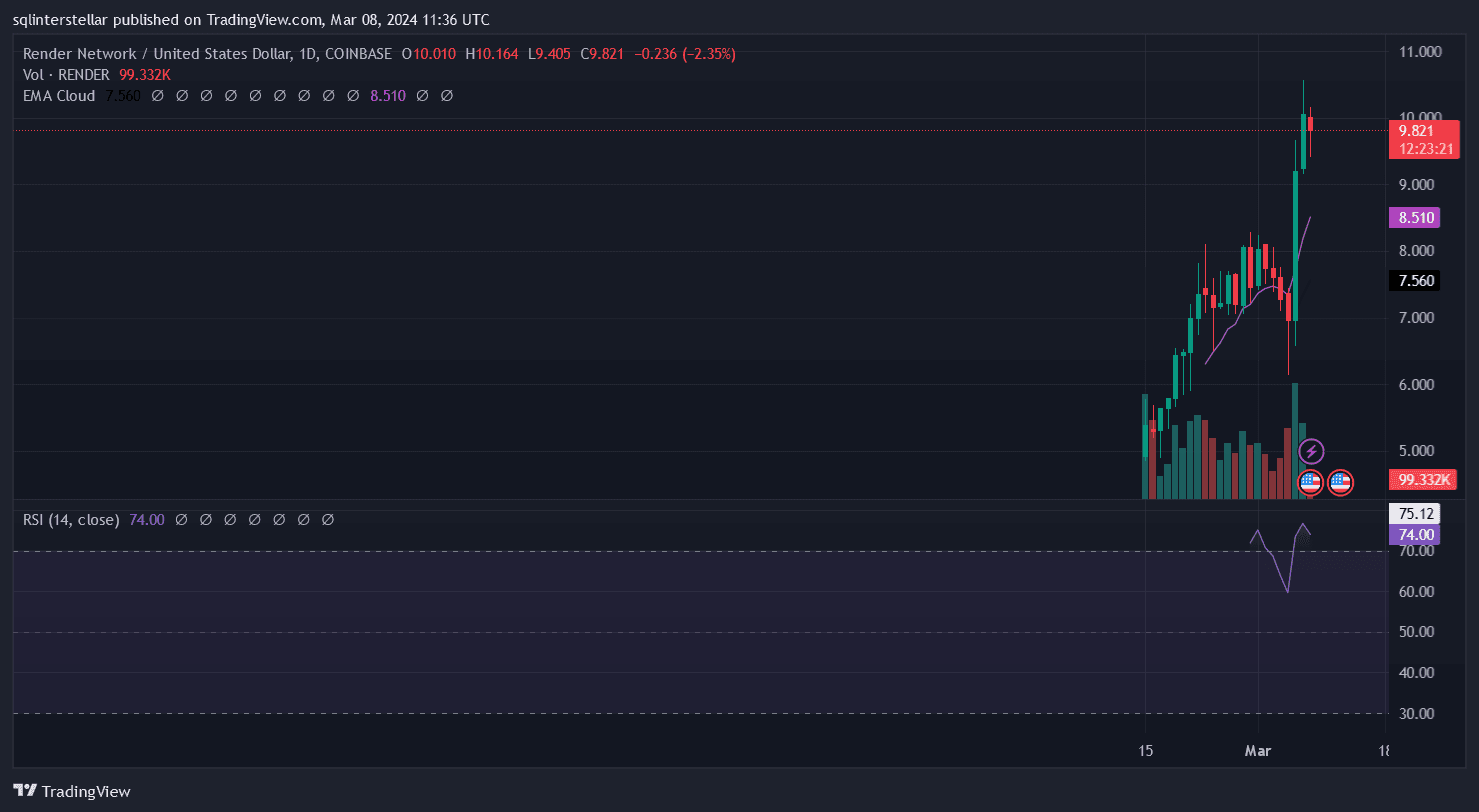Click the latest red candlestick near 10.000
Image resolution: width=1479 pixels, height=812 pixels.
[1310, 124]
